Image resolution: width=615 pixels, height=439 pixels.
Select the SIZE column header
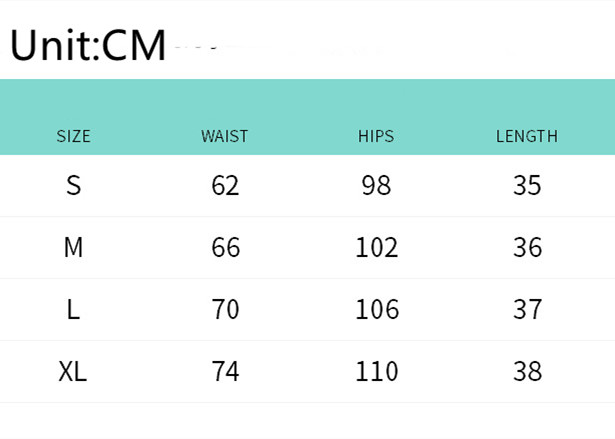pyautogui.click(x=73, y=136)
